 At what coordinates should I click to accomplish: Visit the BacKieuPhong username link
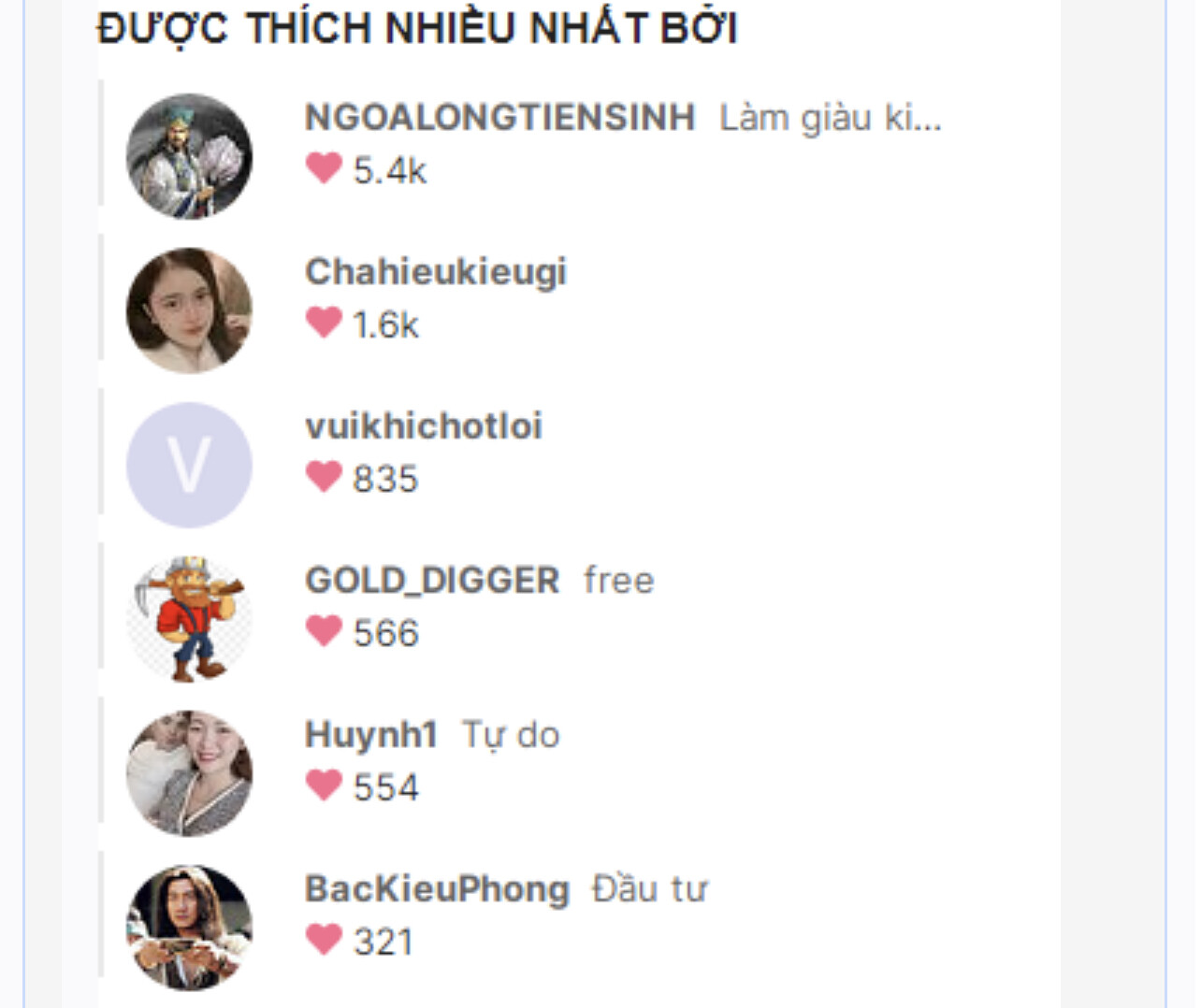[437, 889]
